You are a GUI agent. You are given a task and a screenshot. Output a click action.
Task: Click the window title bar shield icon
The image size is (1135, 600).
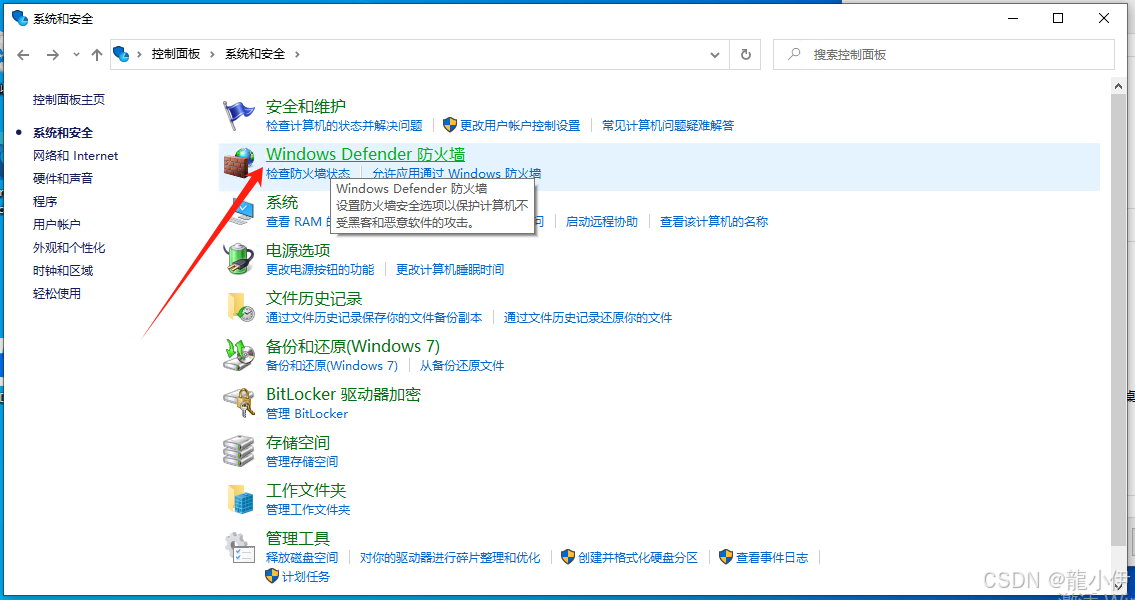20,18
